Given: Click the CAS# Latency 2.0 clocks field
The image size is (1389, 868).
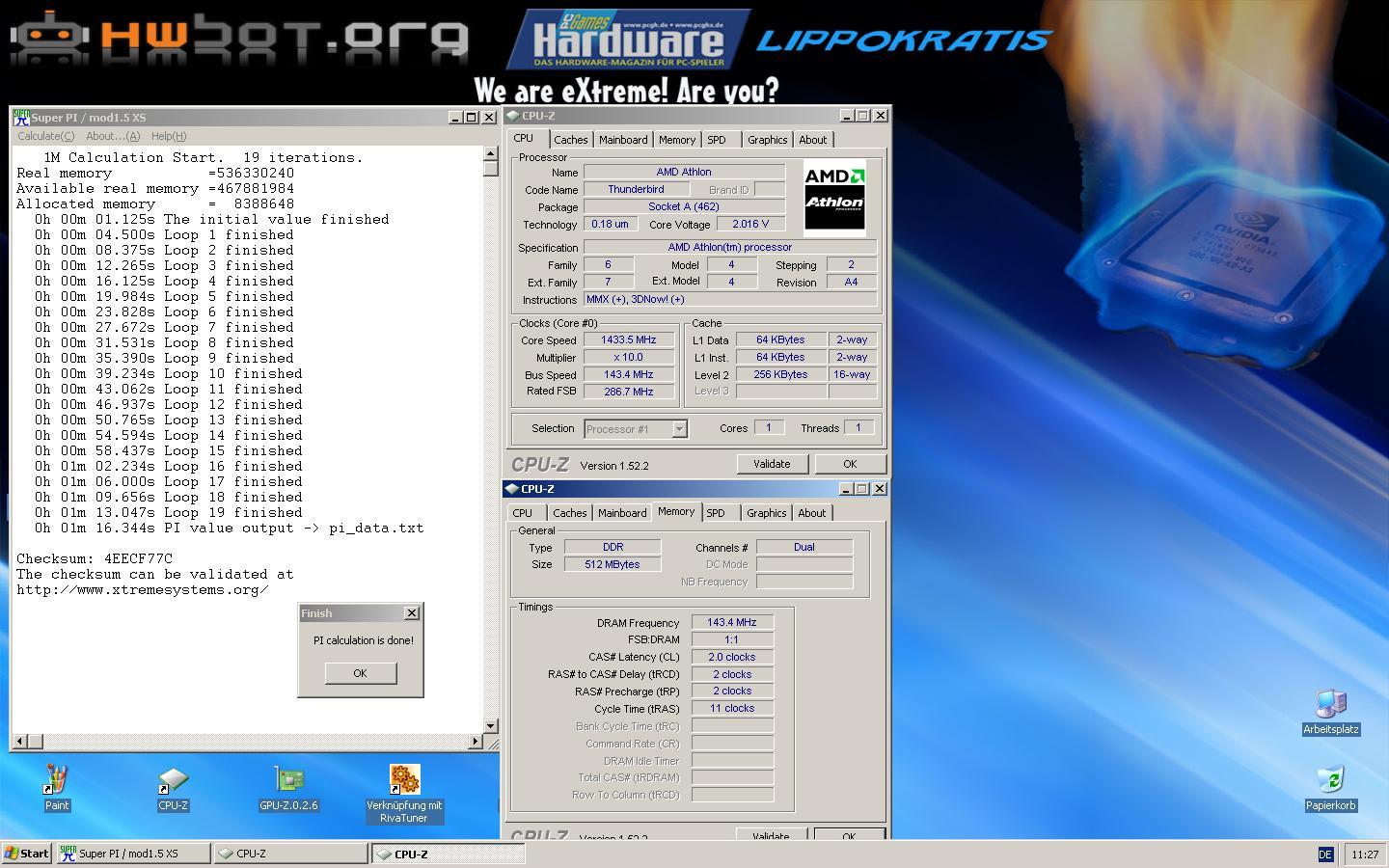Looking at the screenshot, I should click(x=733, y=657).
